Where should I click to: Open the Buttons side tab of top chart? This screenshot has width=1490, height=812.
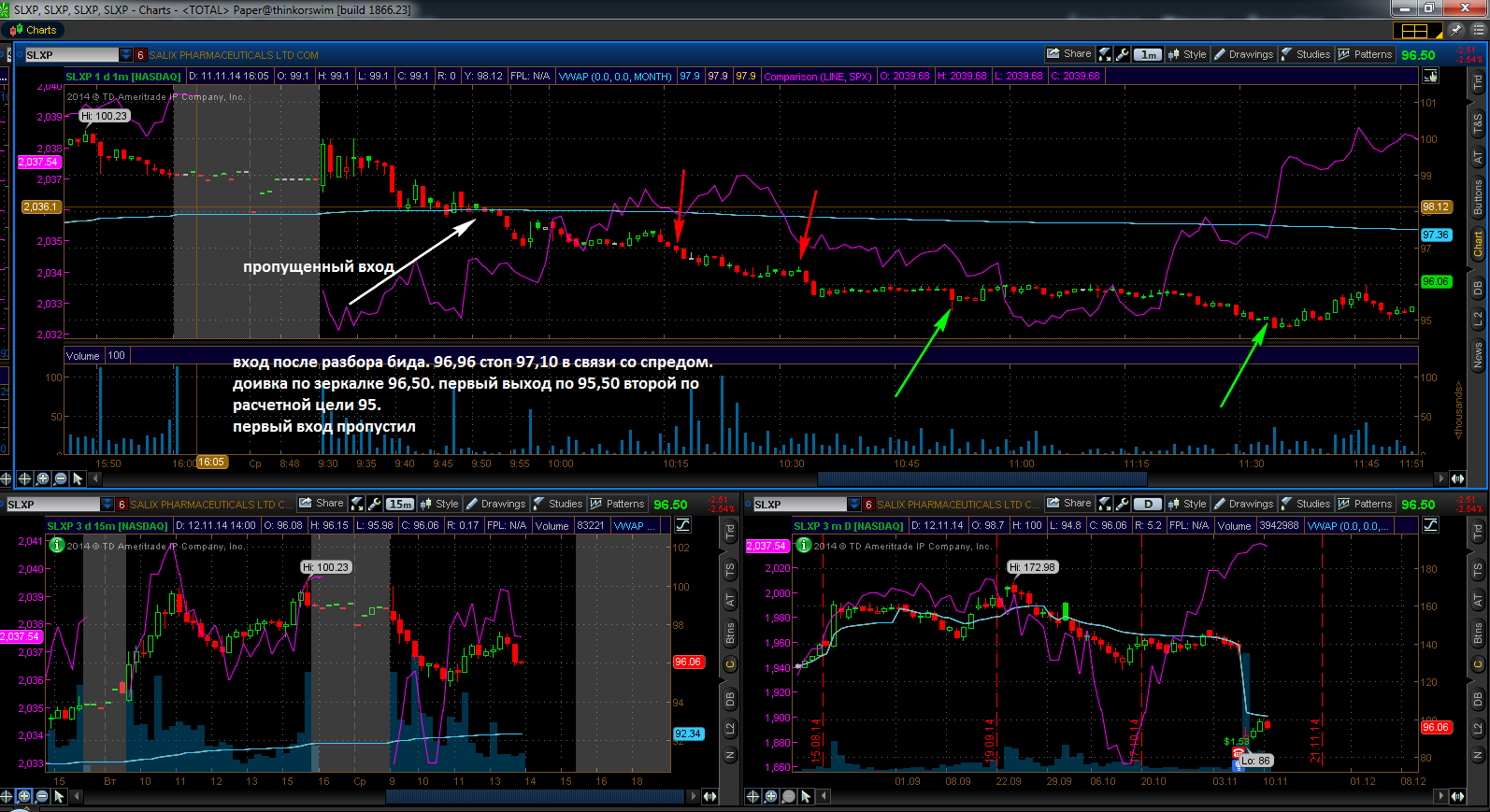[1478, 199]
